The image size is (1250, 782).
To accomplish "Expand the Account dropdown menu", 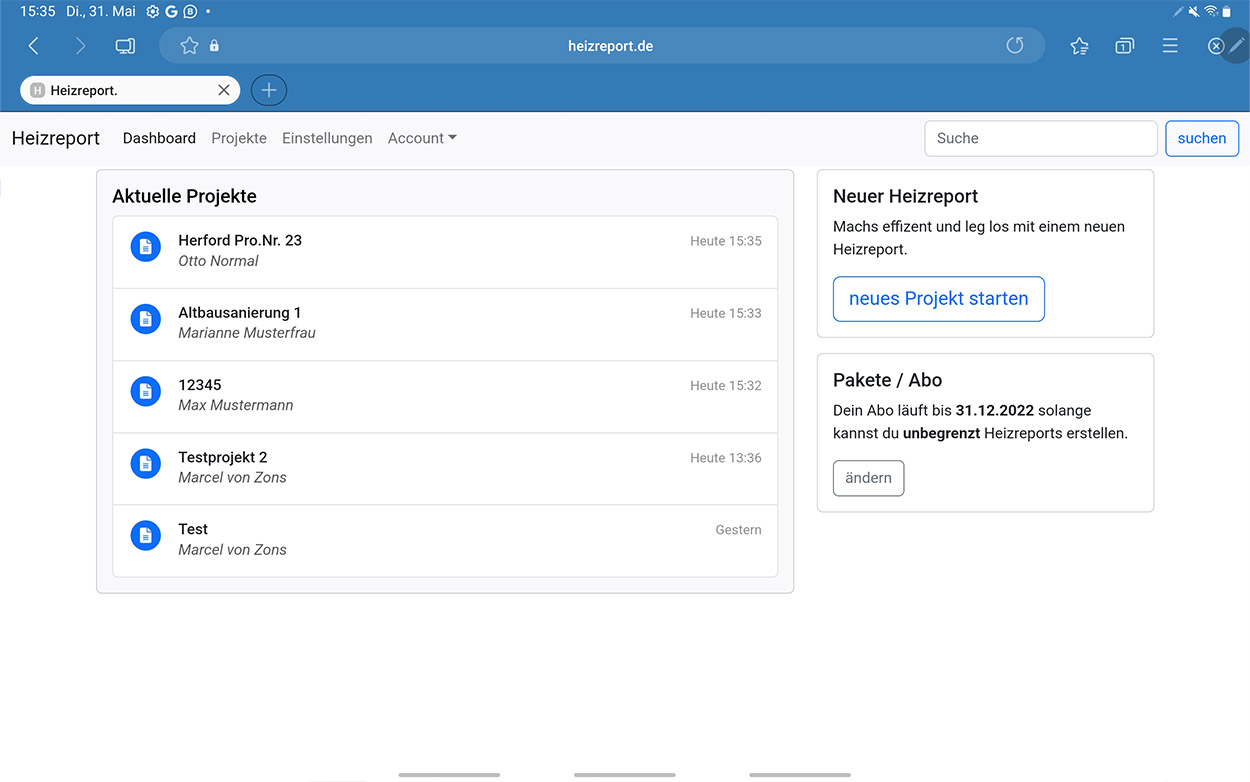I will [422, 138].
